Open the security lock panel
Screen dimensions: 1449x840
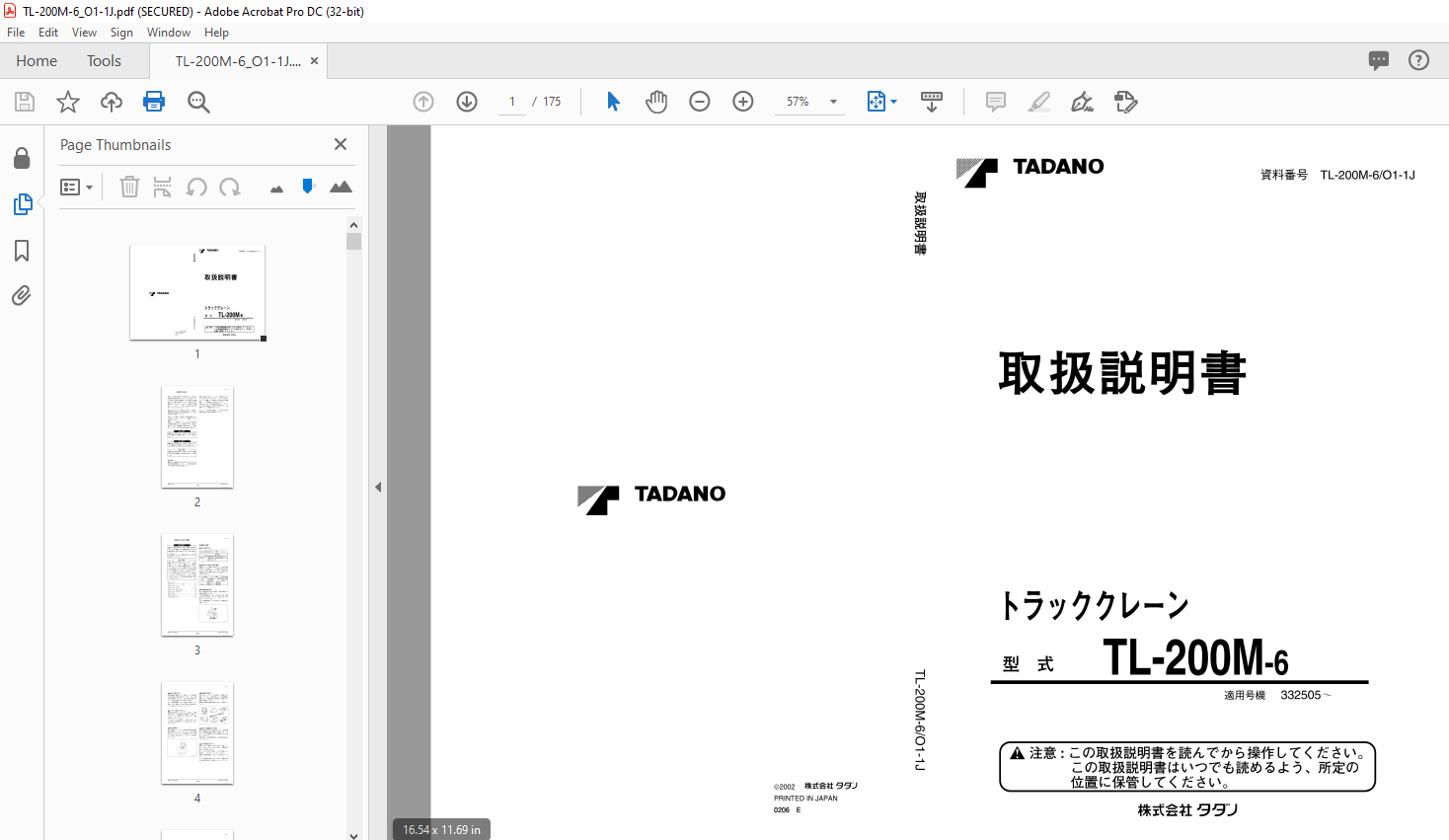tap(22, 158)
